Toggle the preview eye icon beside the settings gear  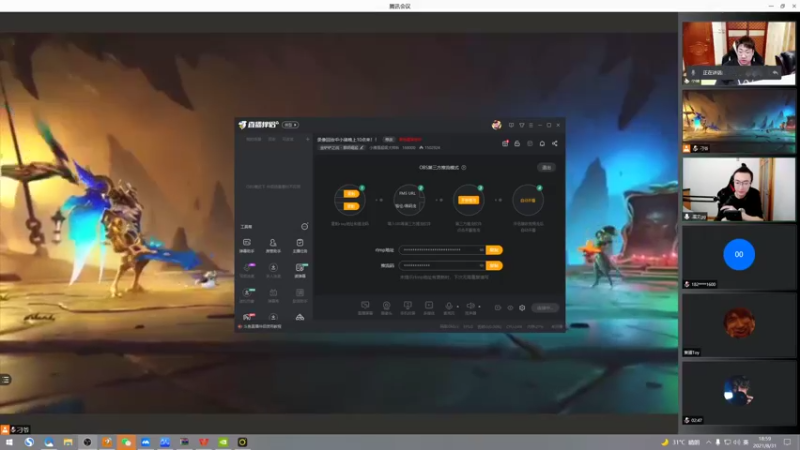510,308
